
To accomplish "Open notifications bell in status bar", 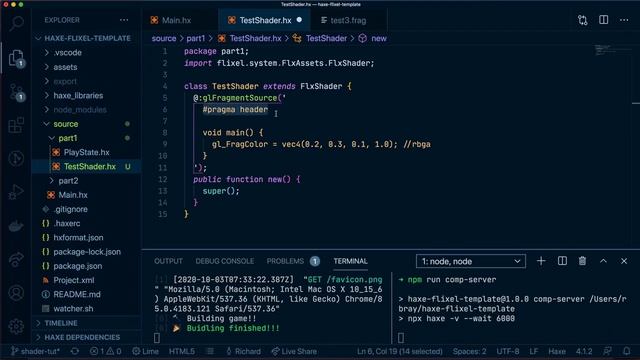I will coord(627,351).
